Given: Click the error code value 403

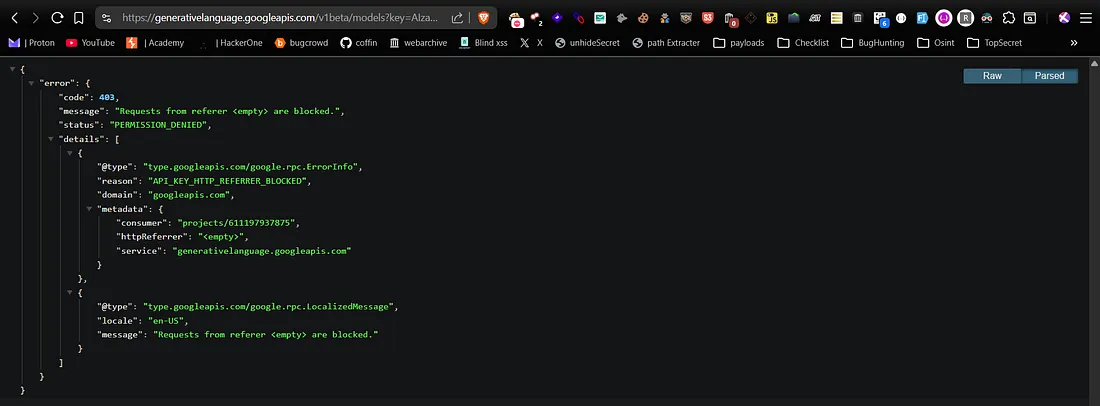Looking at the screenshot, I should click(107, 97).
